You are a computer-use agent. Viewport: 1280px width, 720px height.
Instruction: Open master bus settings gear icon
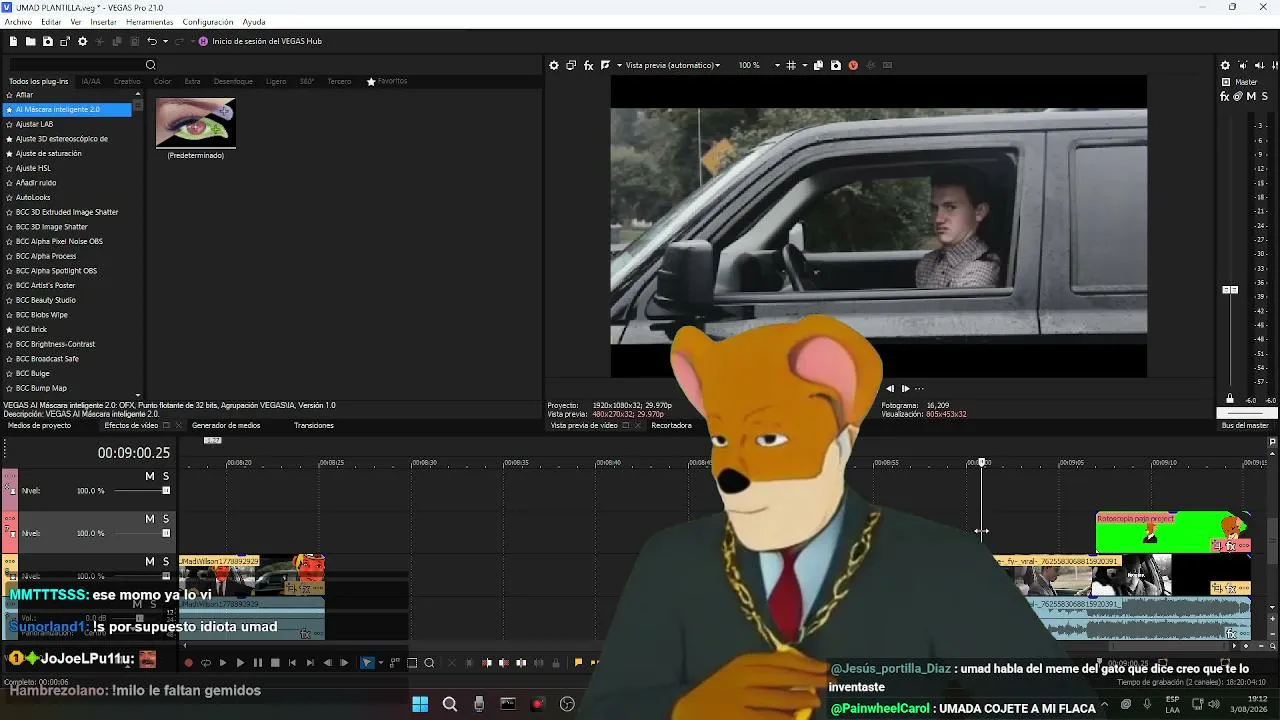point(1225,65)
